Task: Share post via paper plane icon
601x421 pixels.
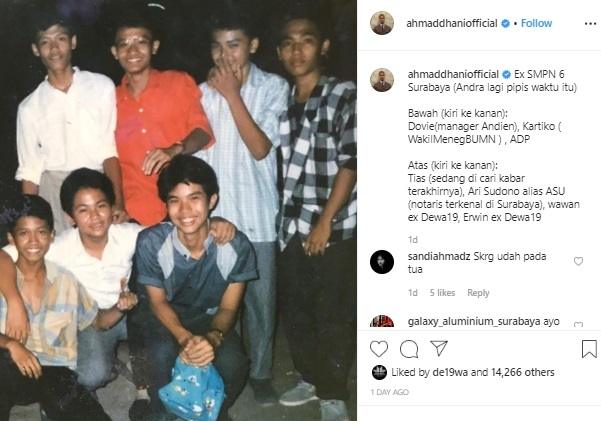Action: click(x=439, y=348)
